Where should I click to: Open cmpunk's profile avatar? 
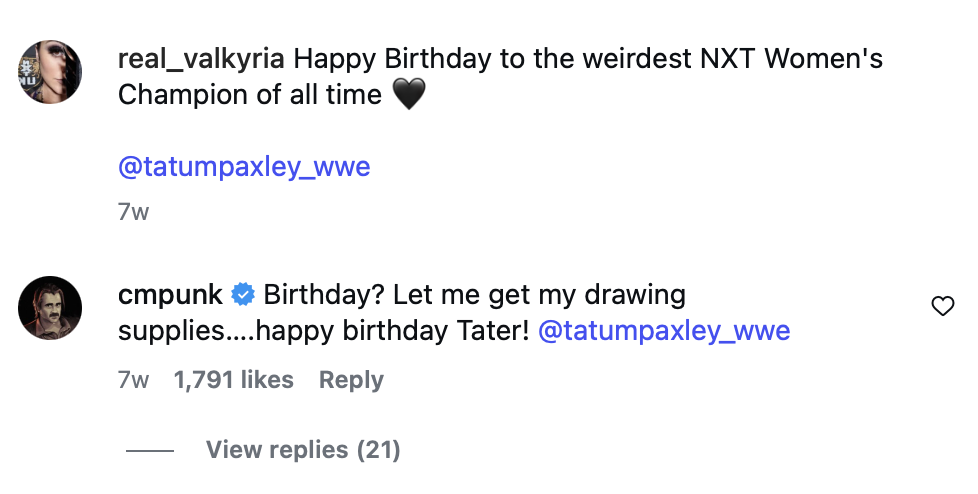click(50, 307)
